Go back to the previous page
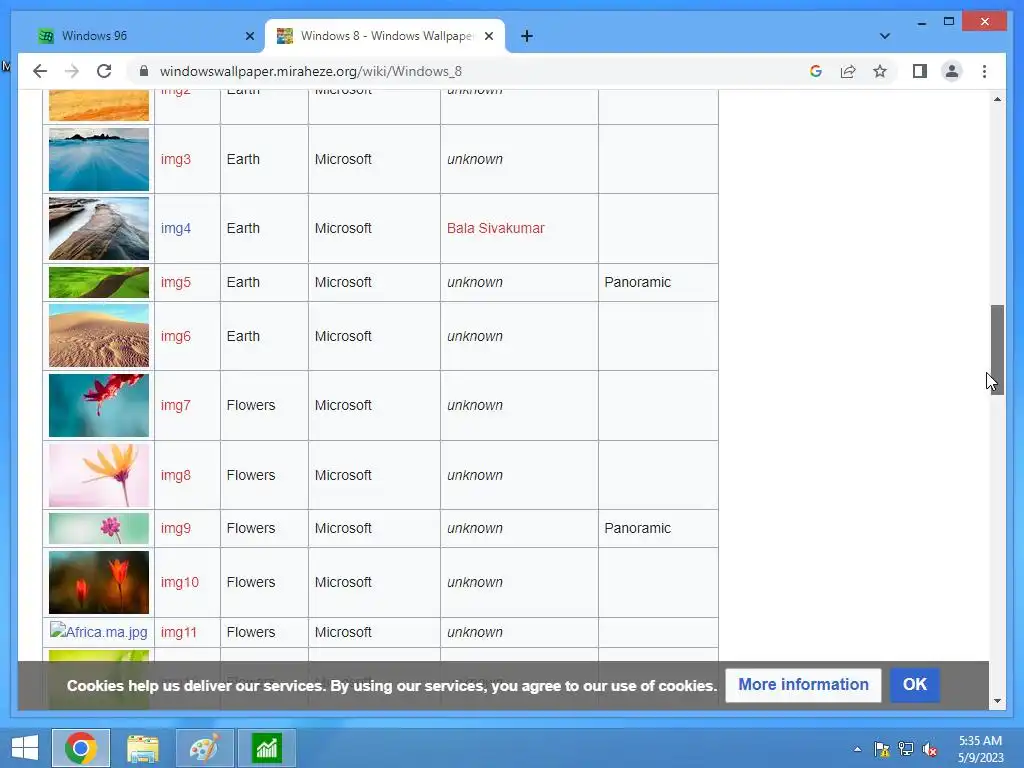This screenshot has height=768, width=1024. pos(40,71)
